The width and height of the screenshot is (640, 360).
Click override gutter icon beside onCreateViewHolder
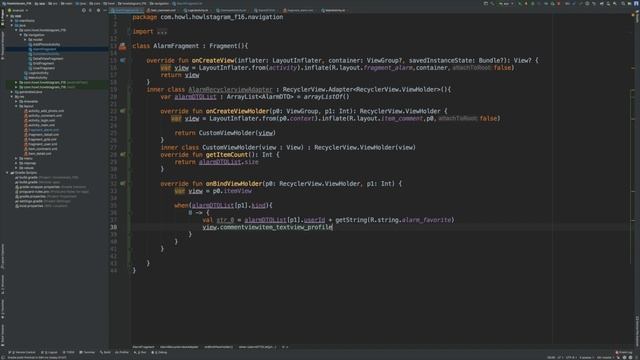pyautogui.click(x=122, y=111)
